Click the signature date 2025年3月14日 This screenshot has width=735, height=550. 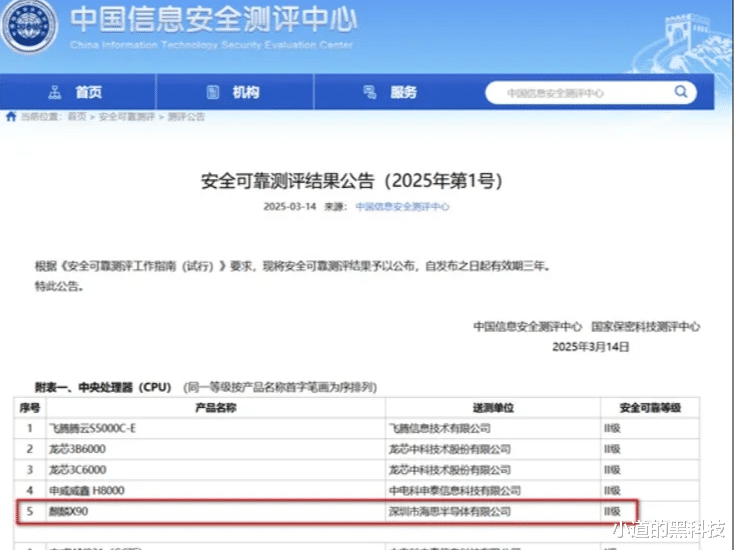[591, 347]
